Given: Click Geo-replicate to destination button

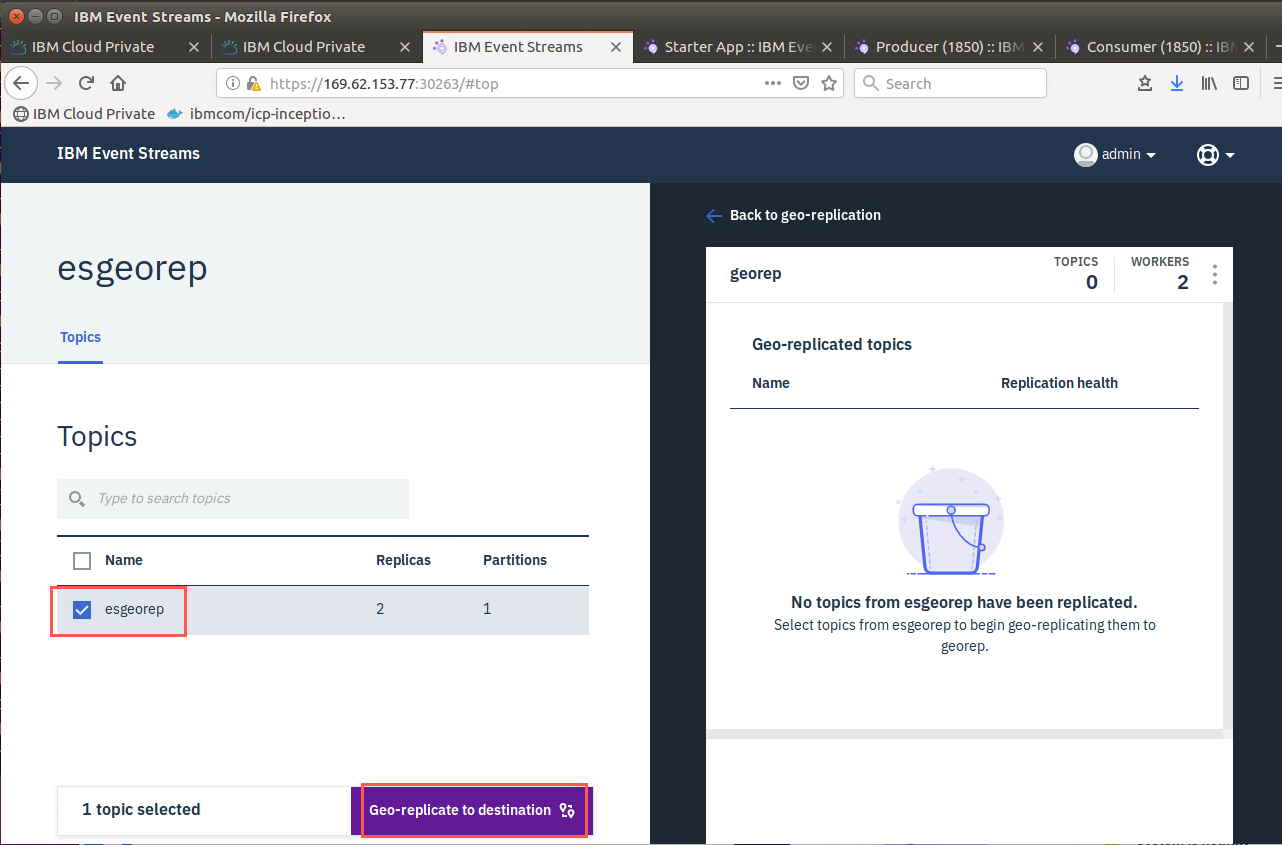Looking at the screenshot, I should coord(472,810).
